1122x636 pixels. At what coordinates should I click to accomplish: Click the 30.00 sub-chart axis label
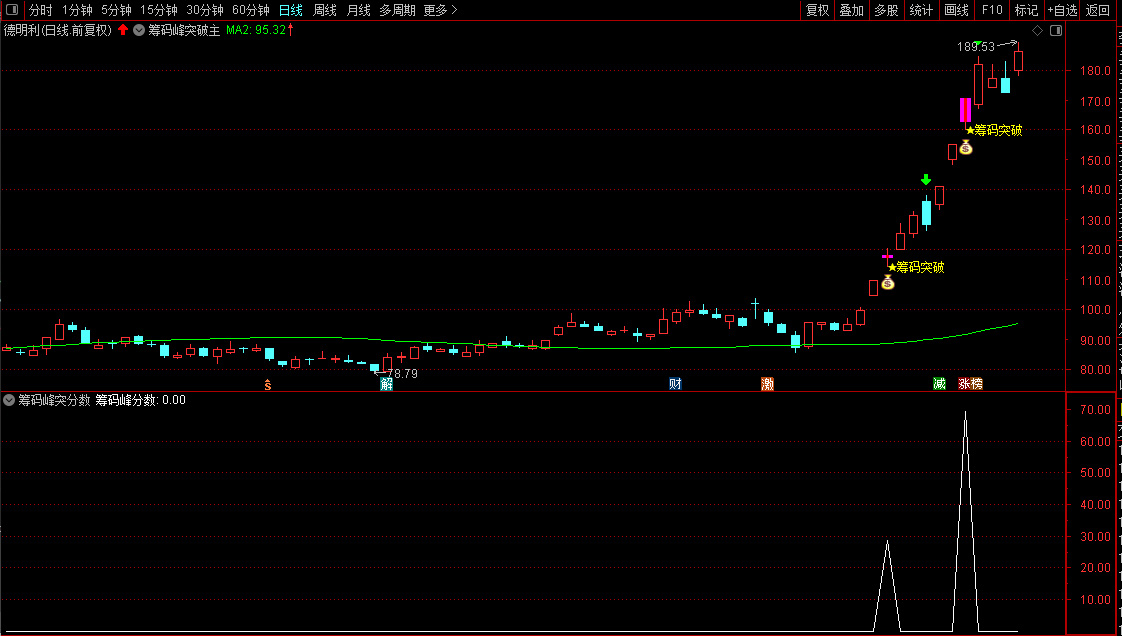click(1096, 537)
